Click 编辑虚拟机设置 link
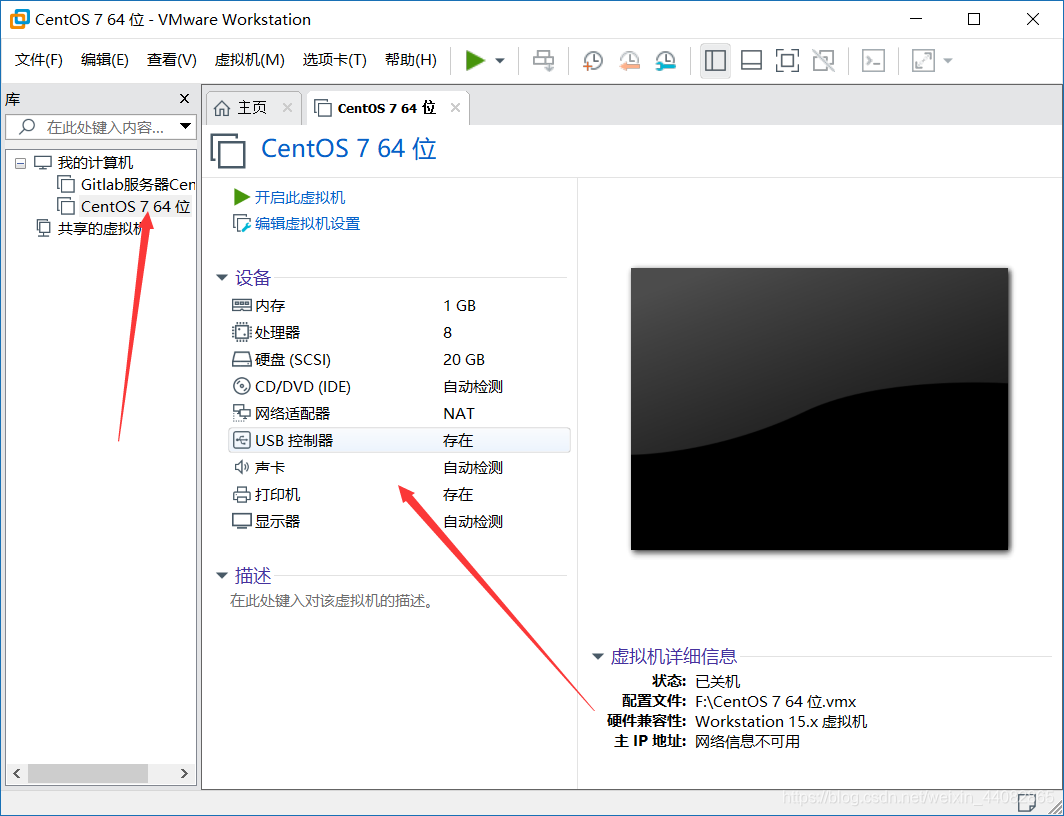 click(x=307, y=224)
